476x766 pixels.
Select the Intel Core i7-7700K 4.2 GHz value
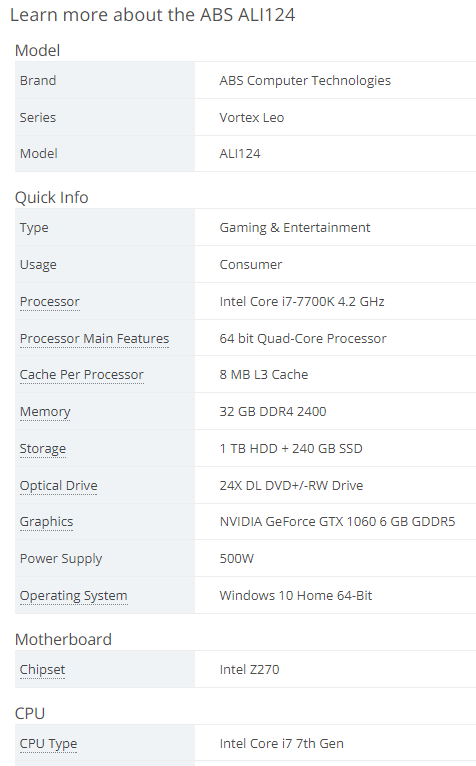(x=302, y=301)
